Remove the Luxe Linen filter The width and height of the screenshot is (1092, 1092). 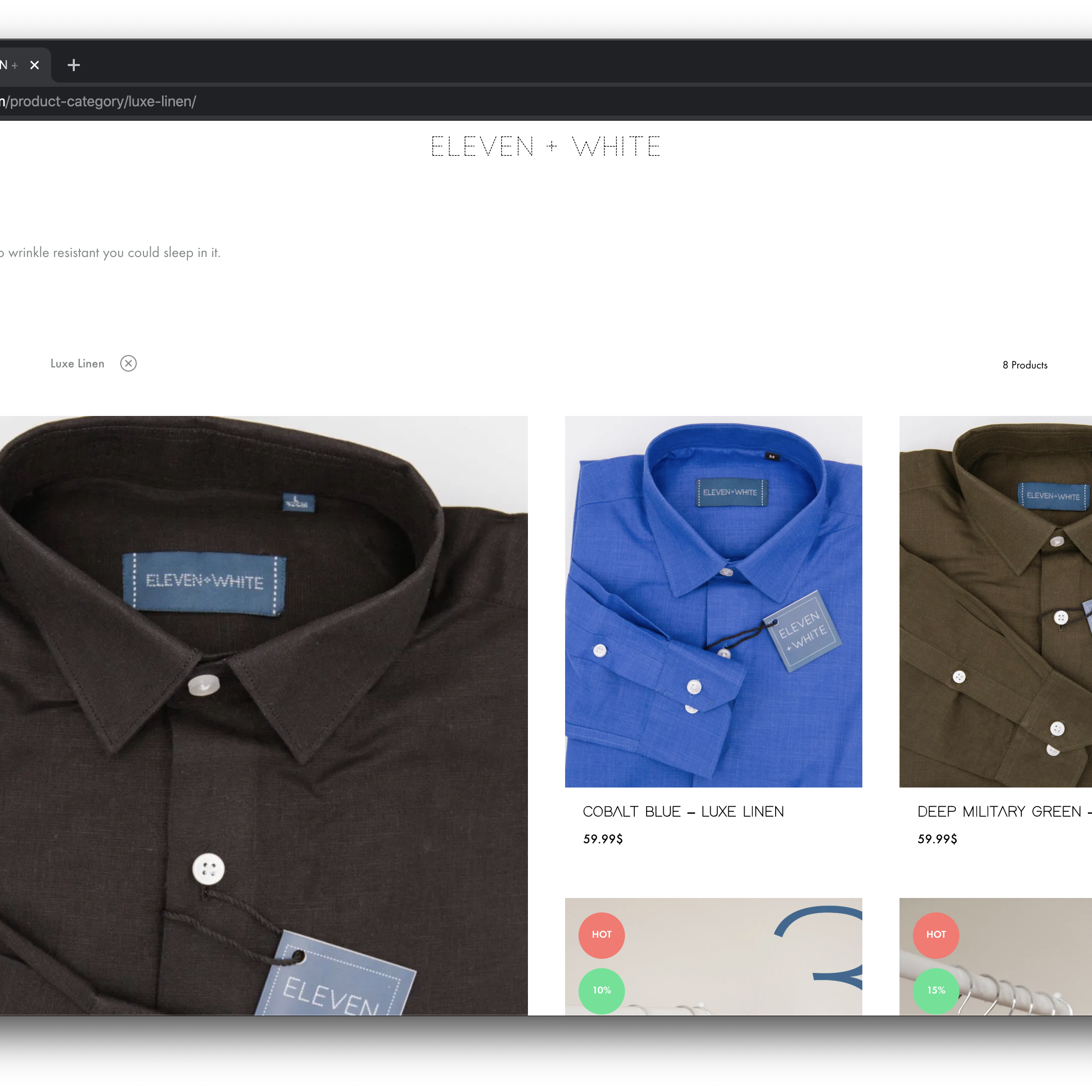tap(129, 363)
